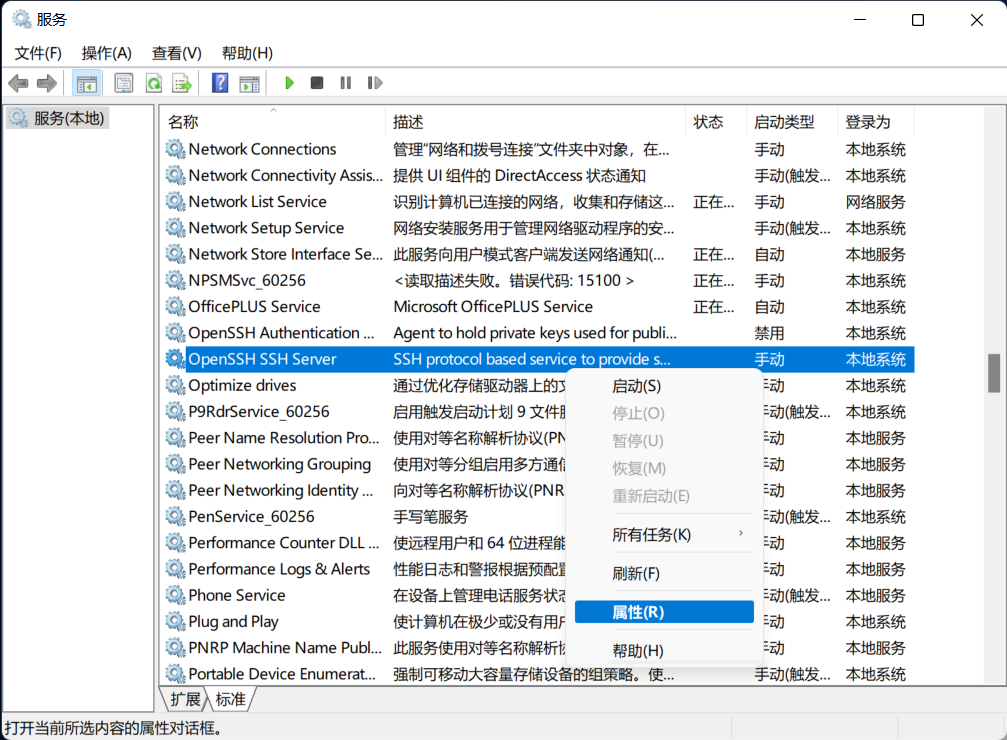Switch to the 扩展 tab
The height and width of the screenshot is (740, 1007).
(185, 699)
